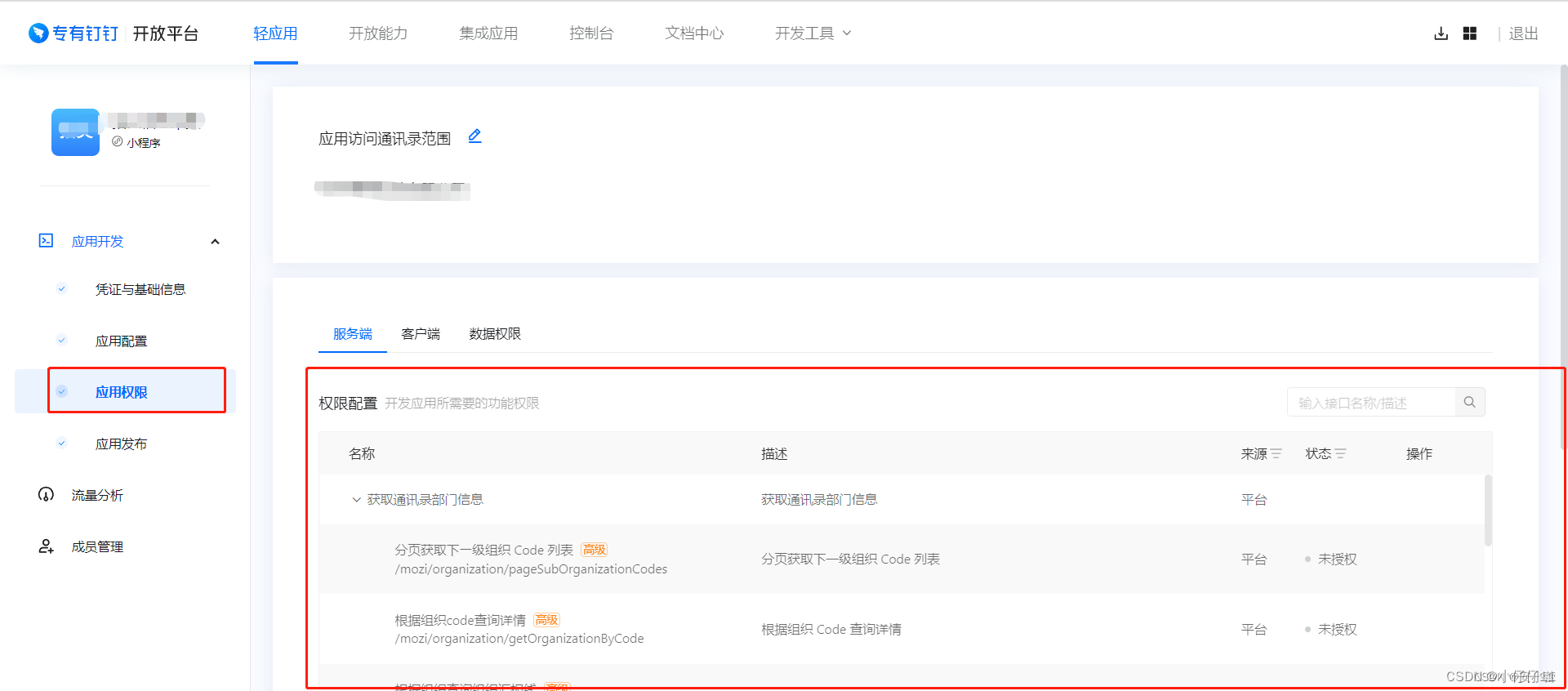
Task: Click the blue app avatar thumbnail
Action: 75,132
